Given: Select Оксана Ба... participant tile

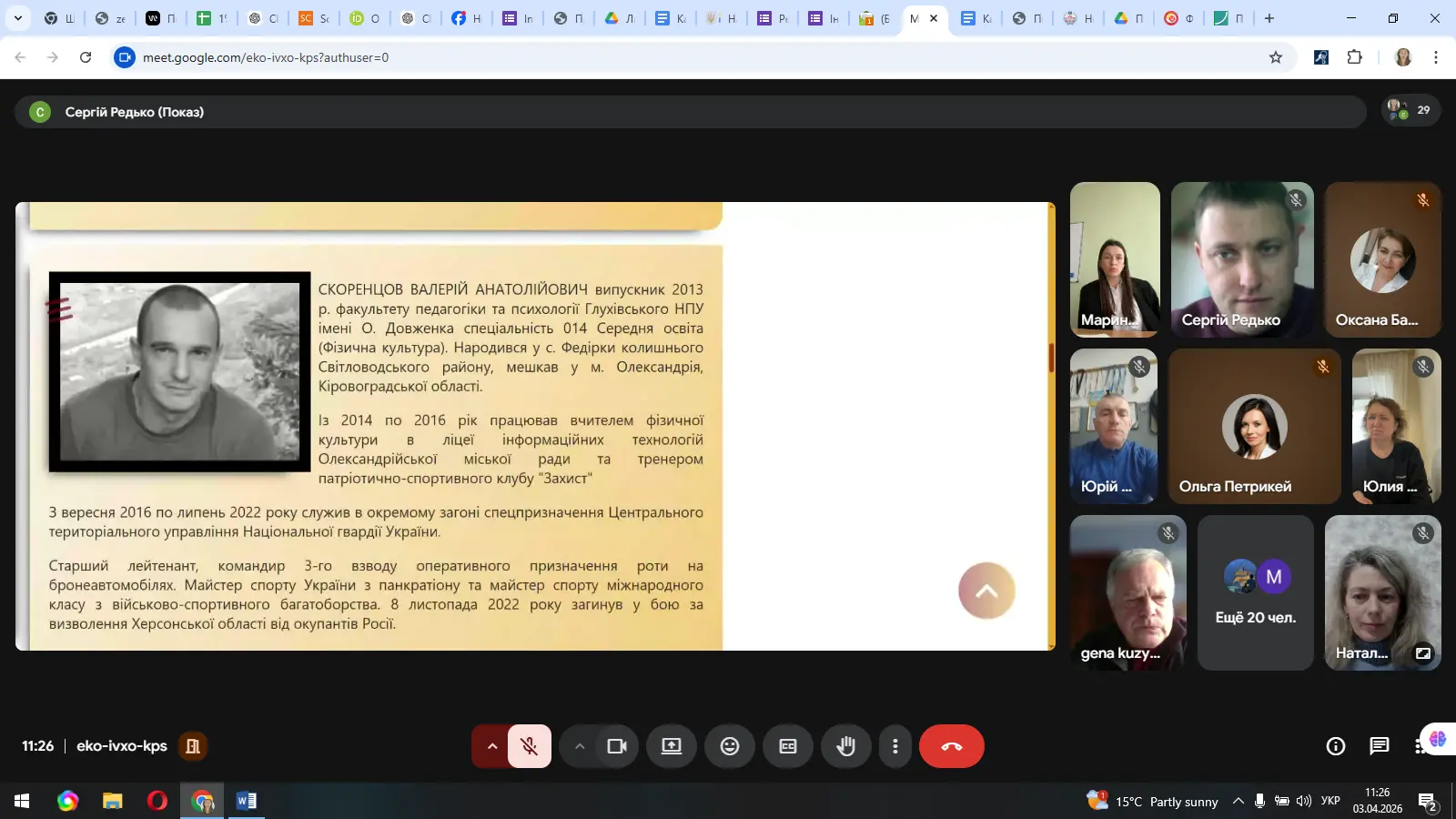Looking at the screenshot, I should coord(1383,259).
